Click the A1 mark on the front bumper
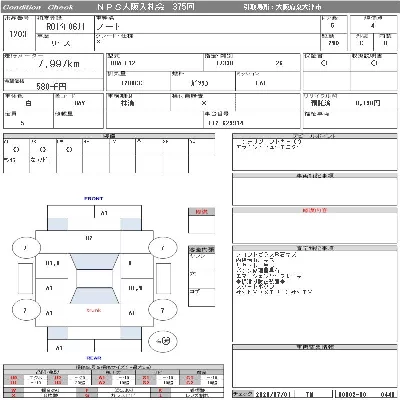This screenshot has height=400, width=400. (104, 213)
